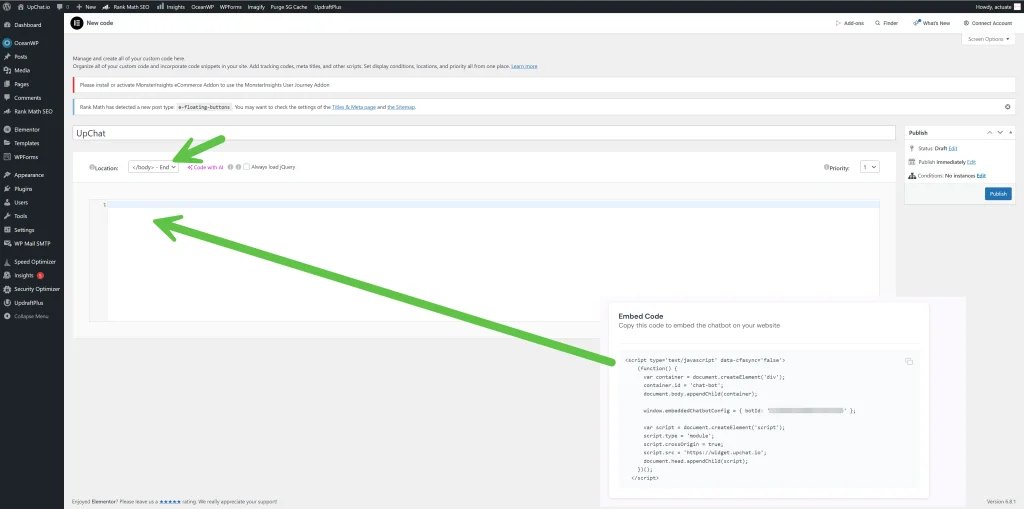
Task: Click the info icon beside Location
Action: 92,167
